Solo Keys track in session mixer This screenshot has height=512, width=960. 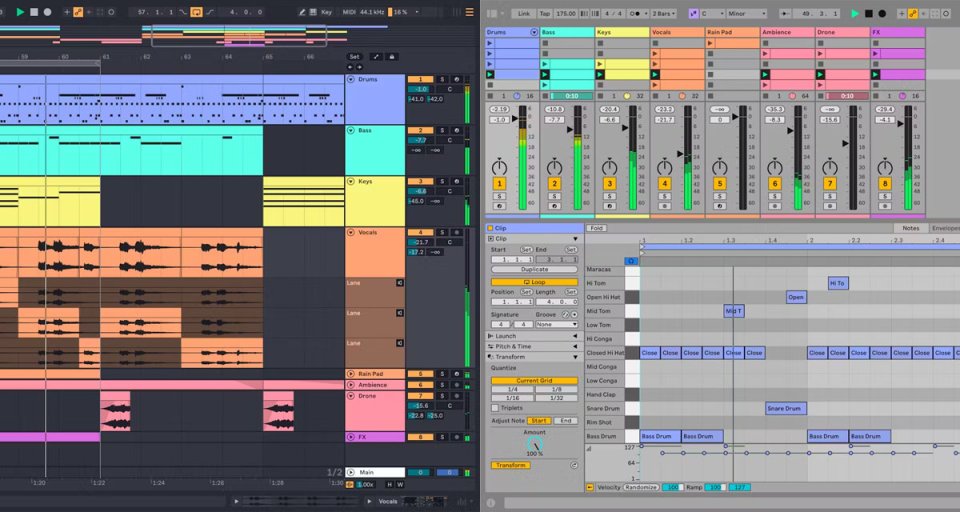point(609,197)
